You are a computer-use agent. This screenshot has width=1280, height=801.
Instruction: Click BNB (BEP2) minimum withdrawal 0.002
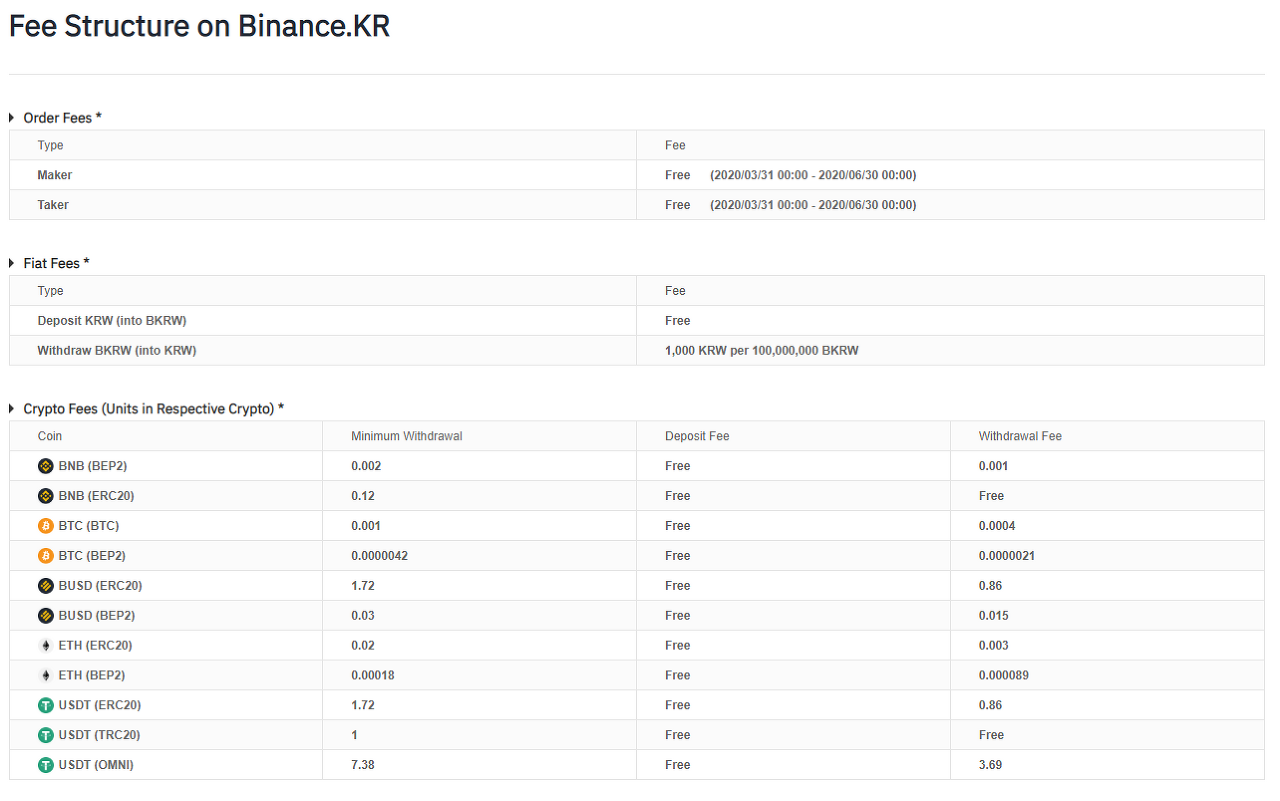pyautogui.click(x=366, y=466)
